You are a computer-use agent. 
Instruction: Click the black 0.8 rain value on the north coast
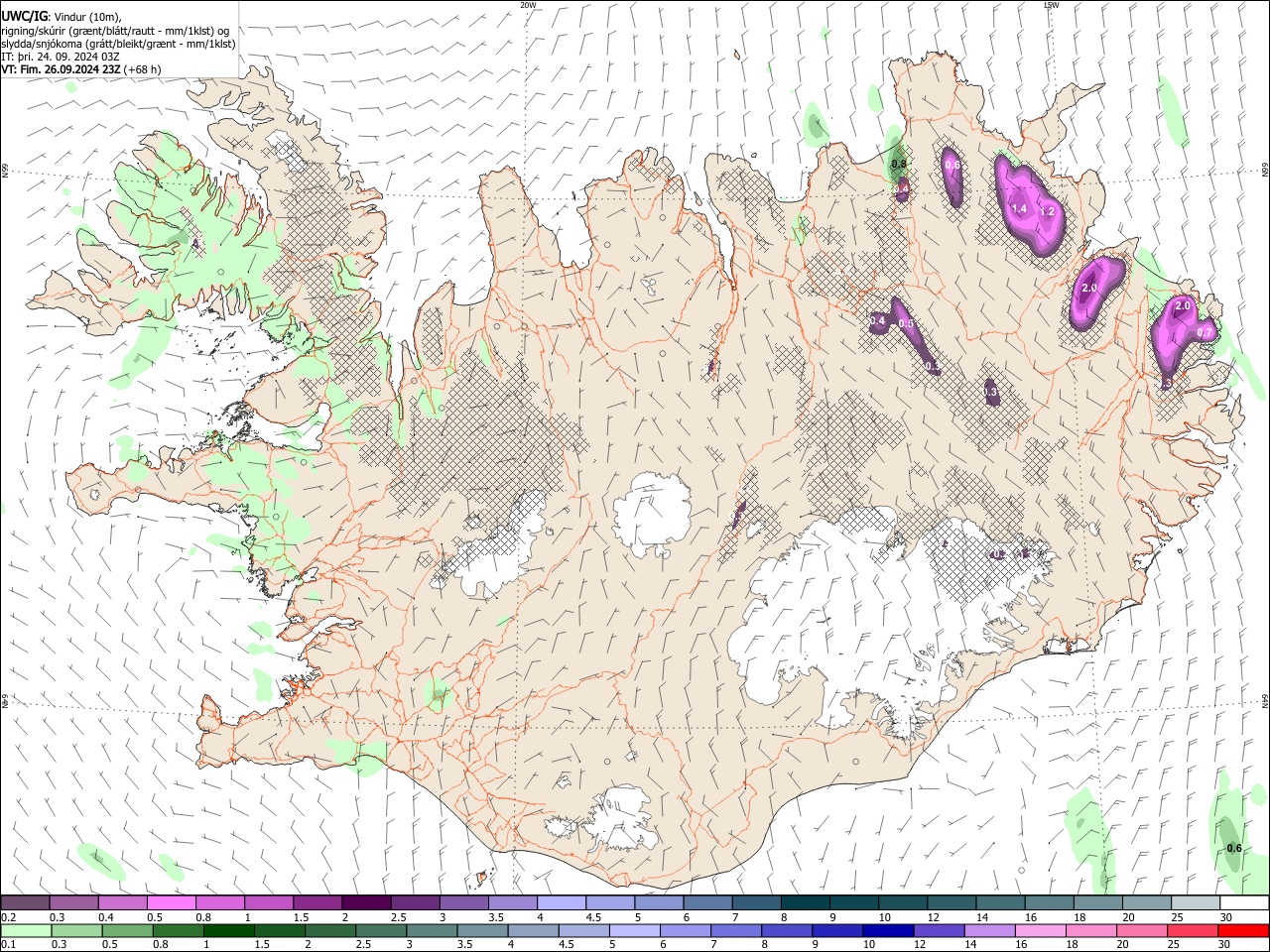[899, 164]
